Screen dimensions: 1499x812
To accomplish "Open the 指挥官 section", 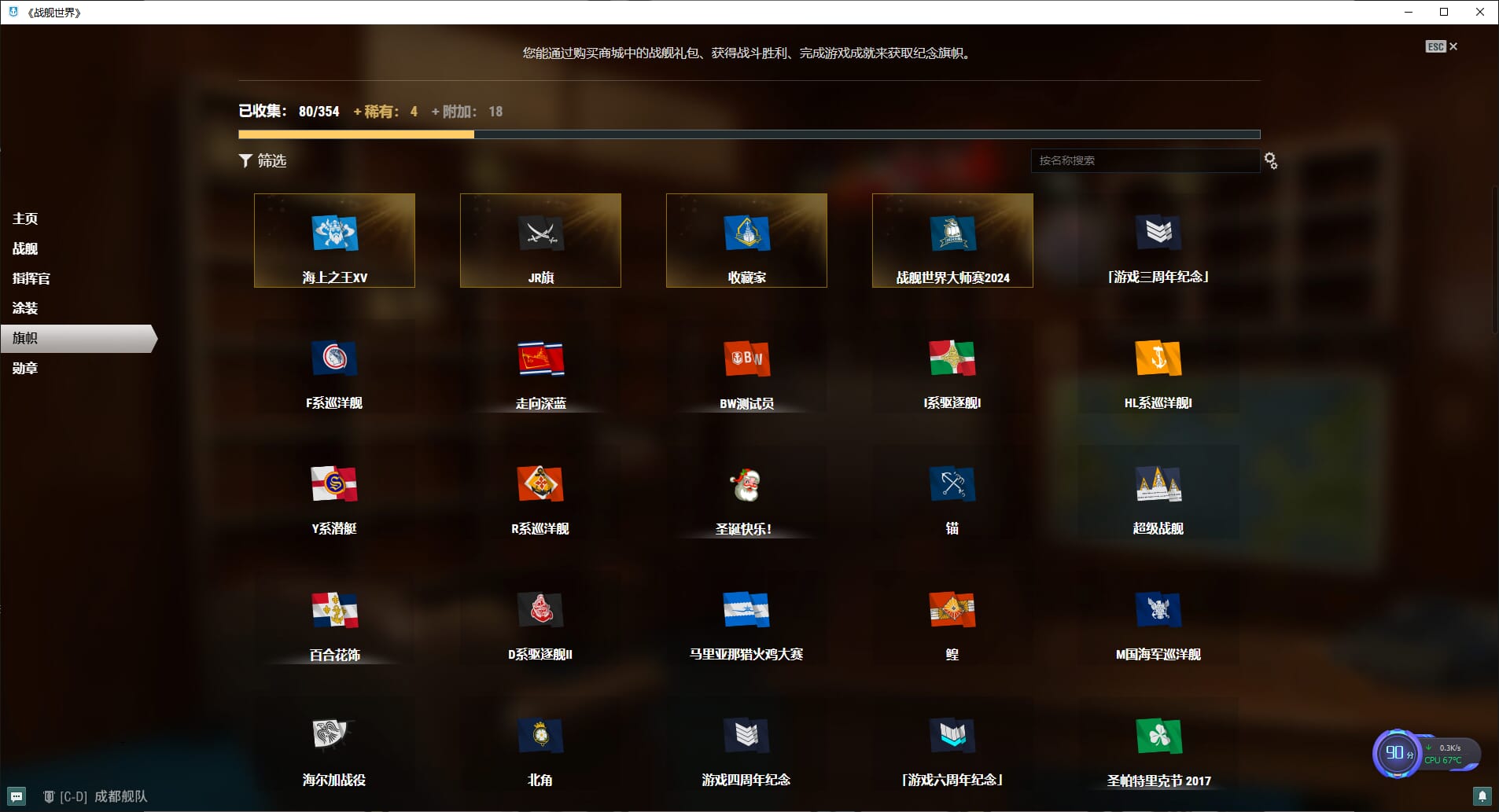I will click(x=31, y=278).
